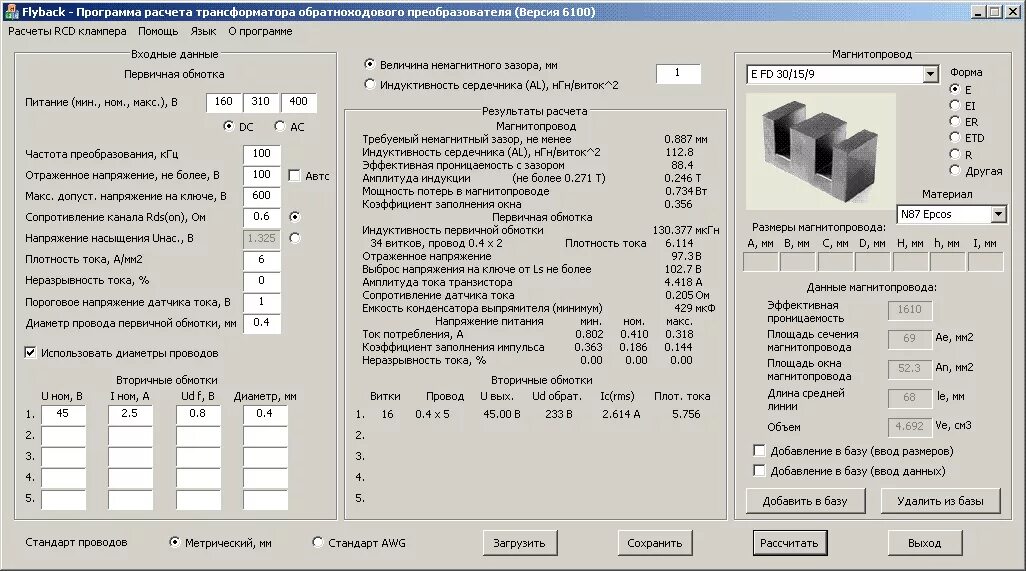The width and height of the screenshot is (1026, 571).
Task: Select the AC power supply radio button
Action: coord(280,126)
